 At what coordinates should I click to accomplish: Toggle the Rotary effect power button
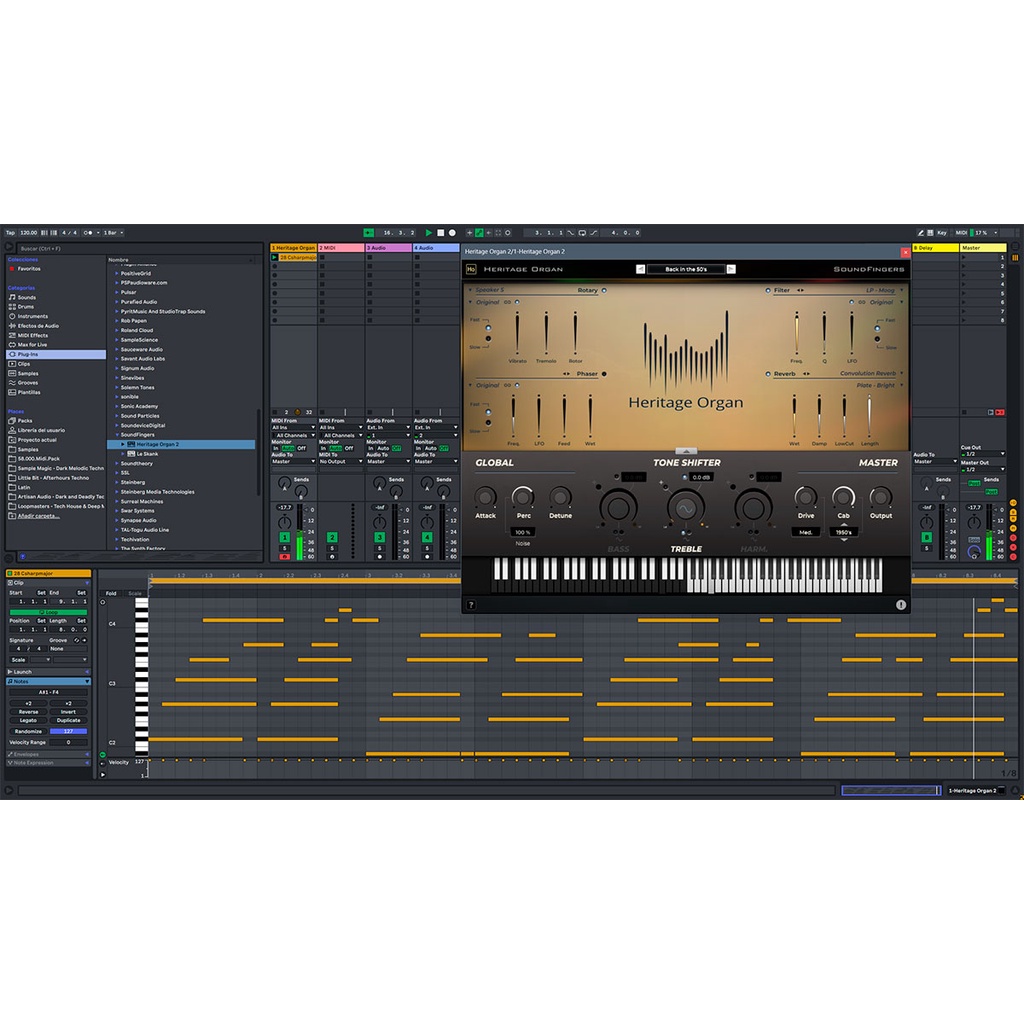[x=604, y=291]
